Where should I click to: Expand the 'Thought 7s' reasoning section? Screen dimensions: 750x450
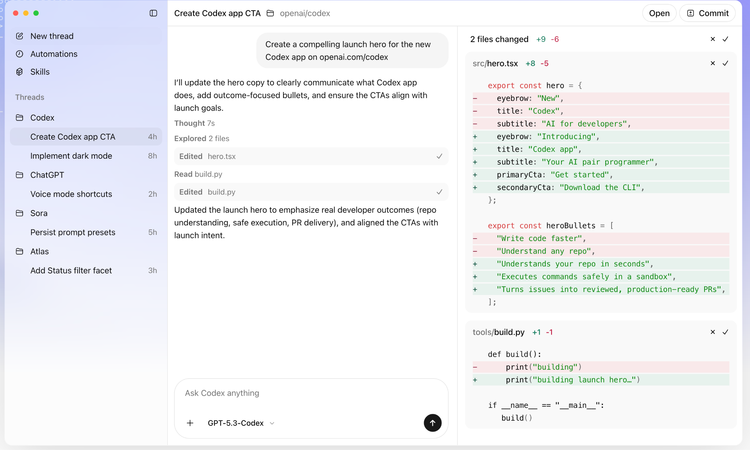pos(194,123)
